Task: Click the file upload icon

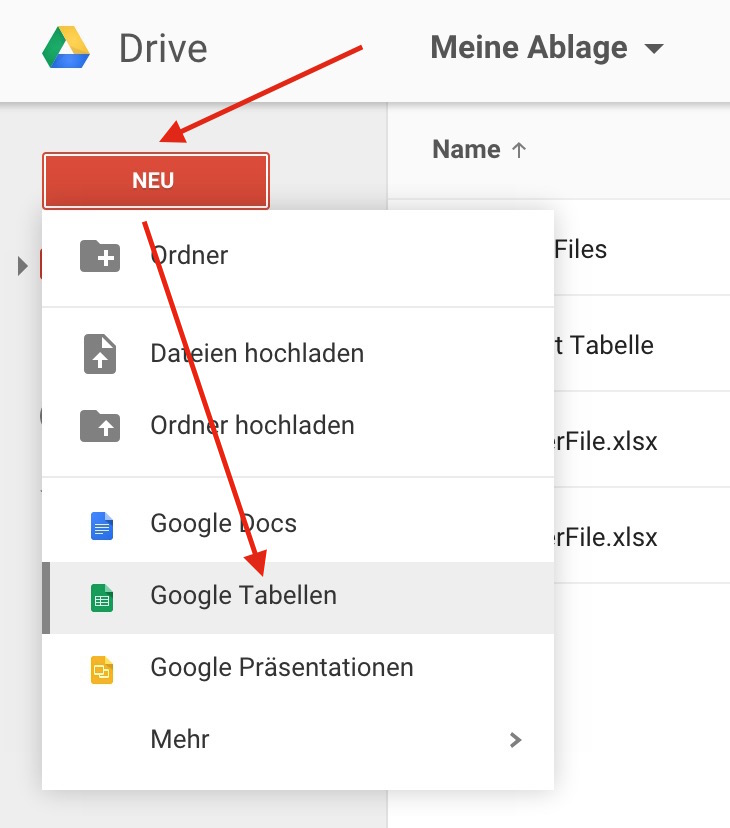Action: pyautogui.click(x=100, y=354)
